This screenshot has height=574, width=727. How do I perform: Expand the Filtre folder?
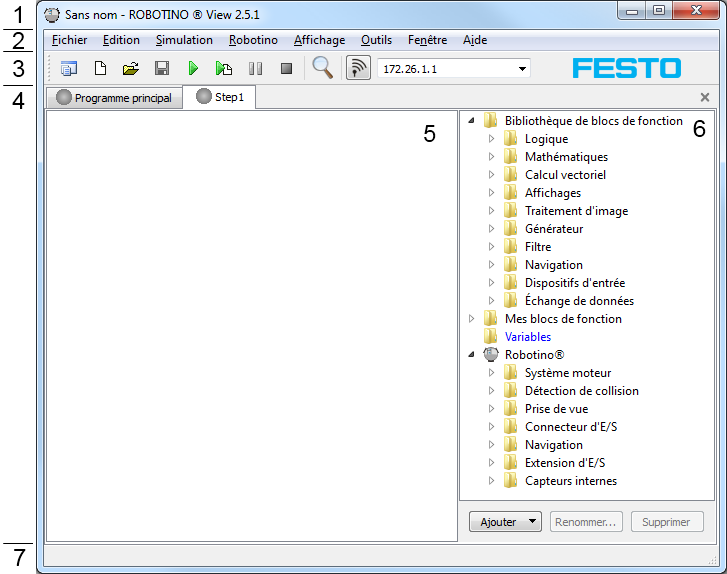491,247
